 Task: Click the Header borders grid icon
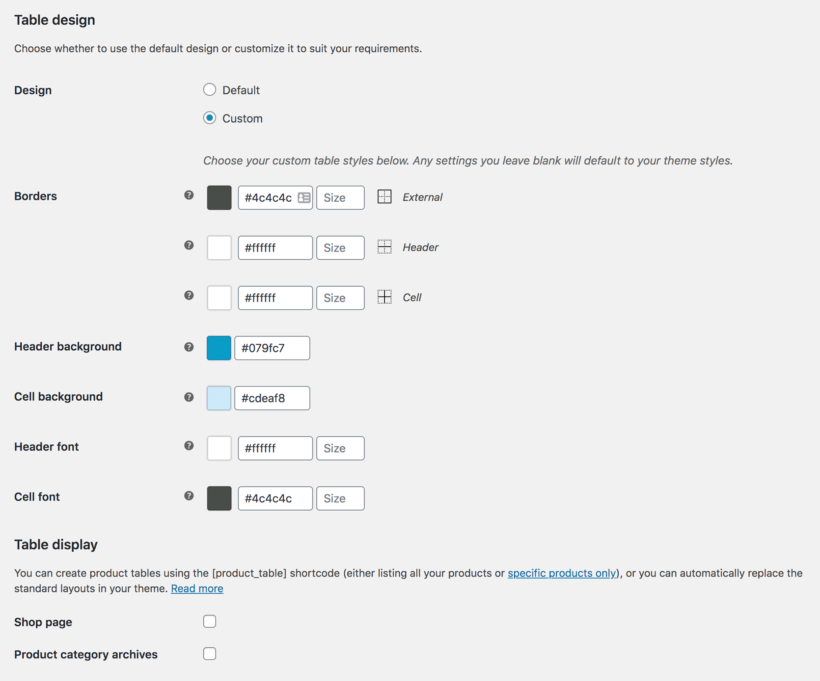pos(385,247)
